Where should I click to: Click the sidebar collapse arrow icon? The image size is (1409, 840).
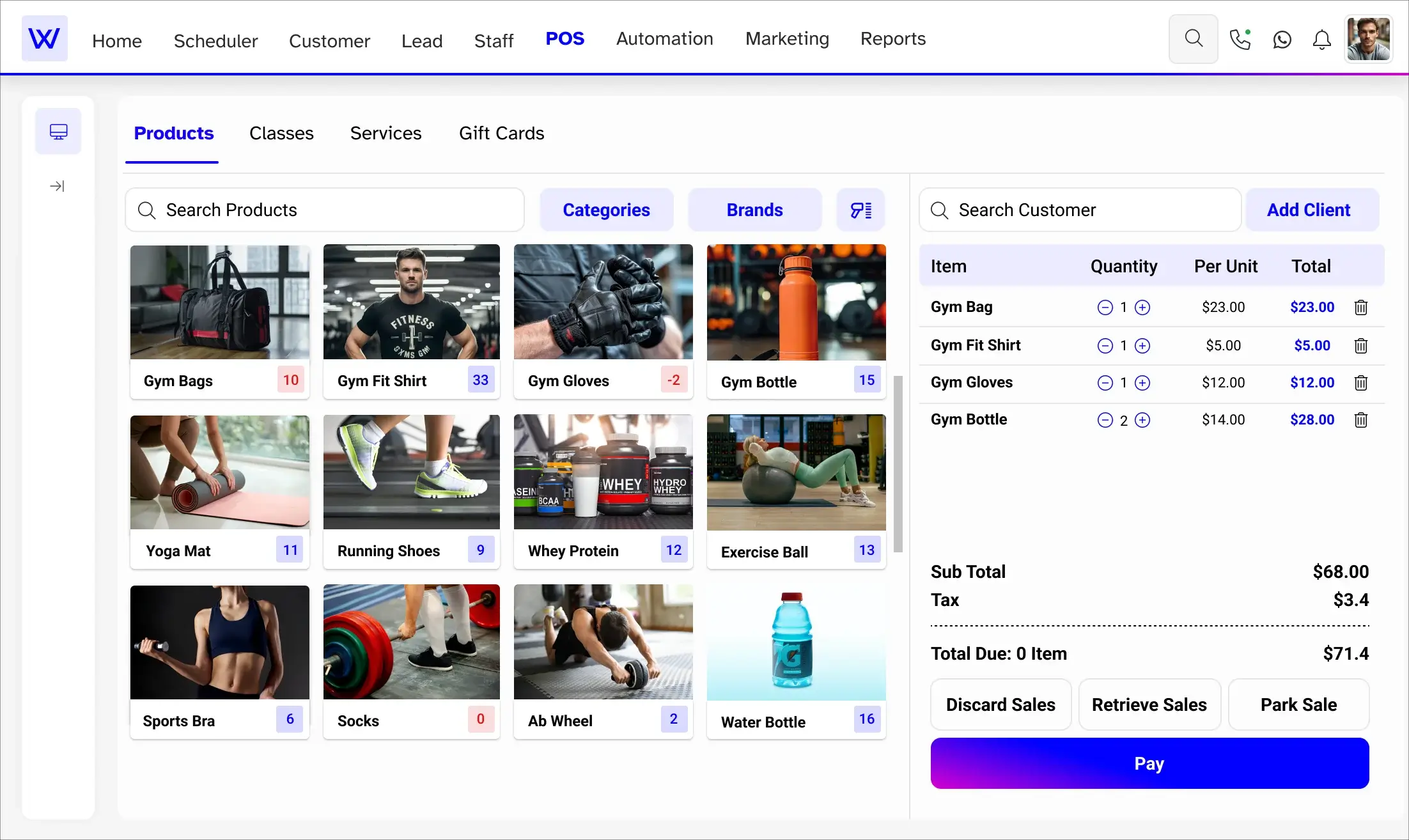pyautogui.click(x=57, y=186)
